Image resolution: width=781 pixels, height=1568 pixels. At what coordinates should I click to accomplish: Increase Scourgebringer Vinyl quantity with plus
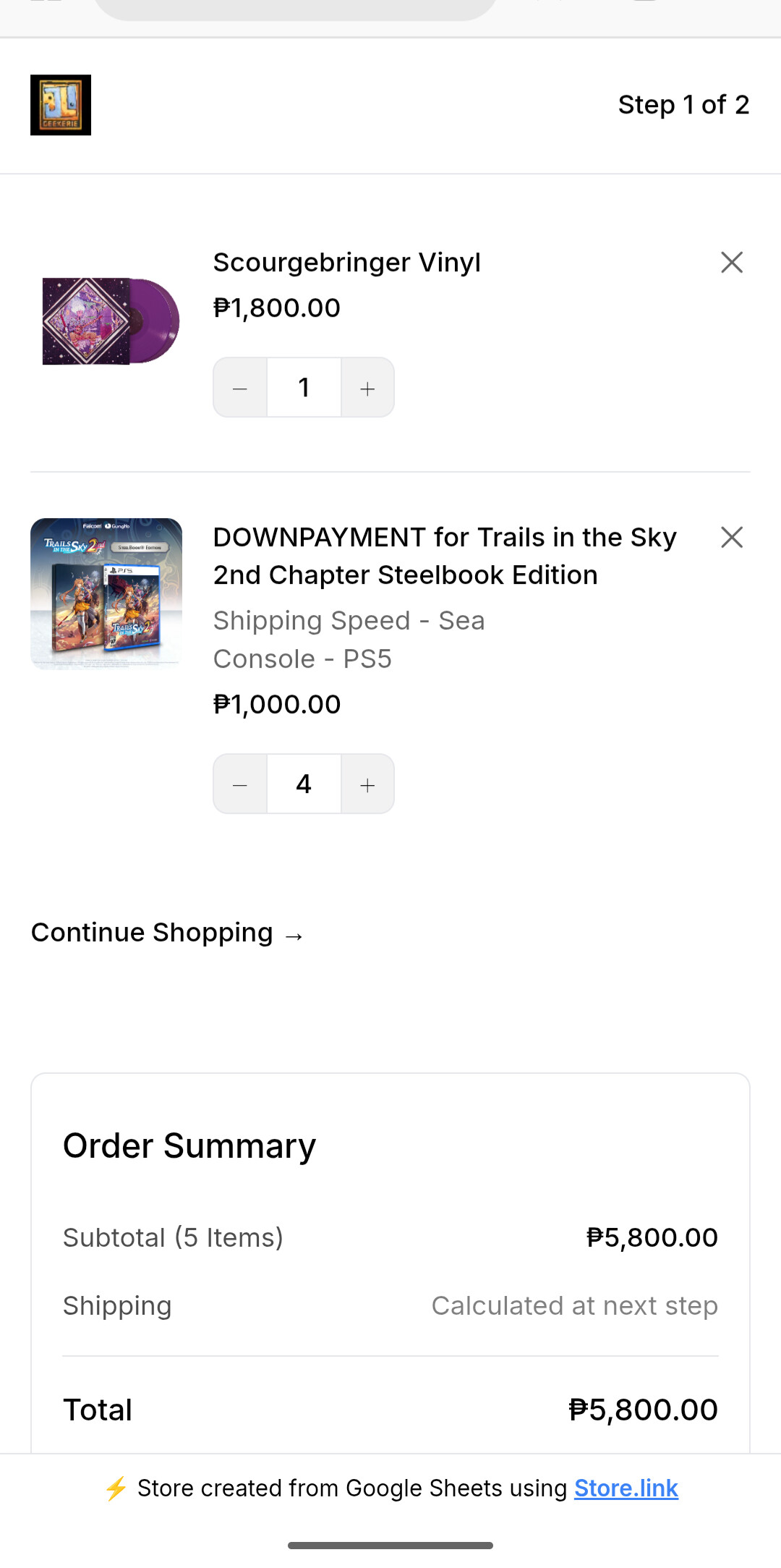(x=367, y=388)
